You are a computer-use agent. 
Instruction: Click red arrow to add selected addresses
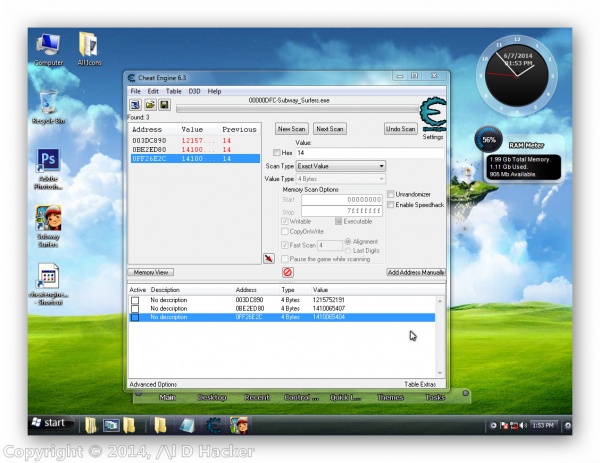pyautogui.click(x=268, y=258)
